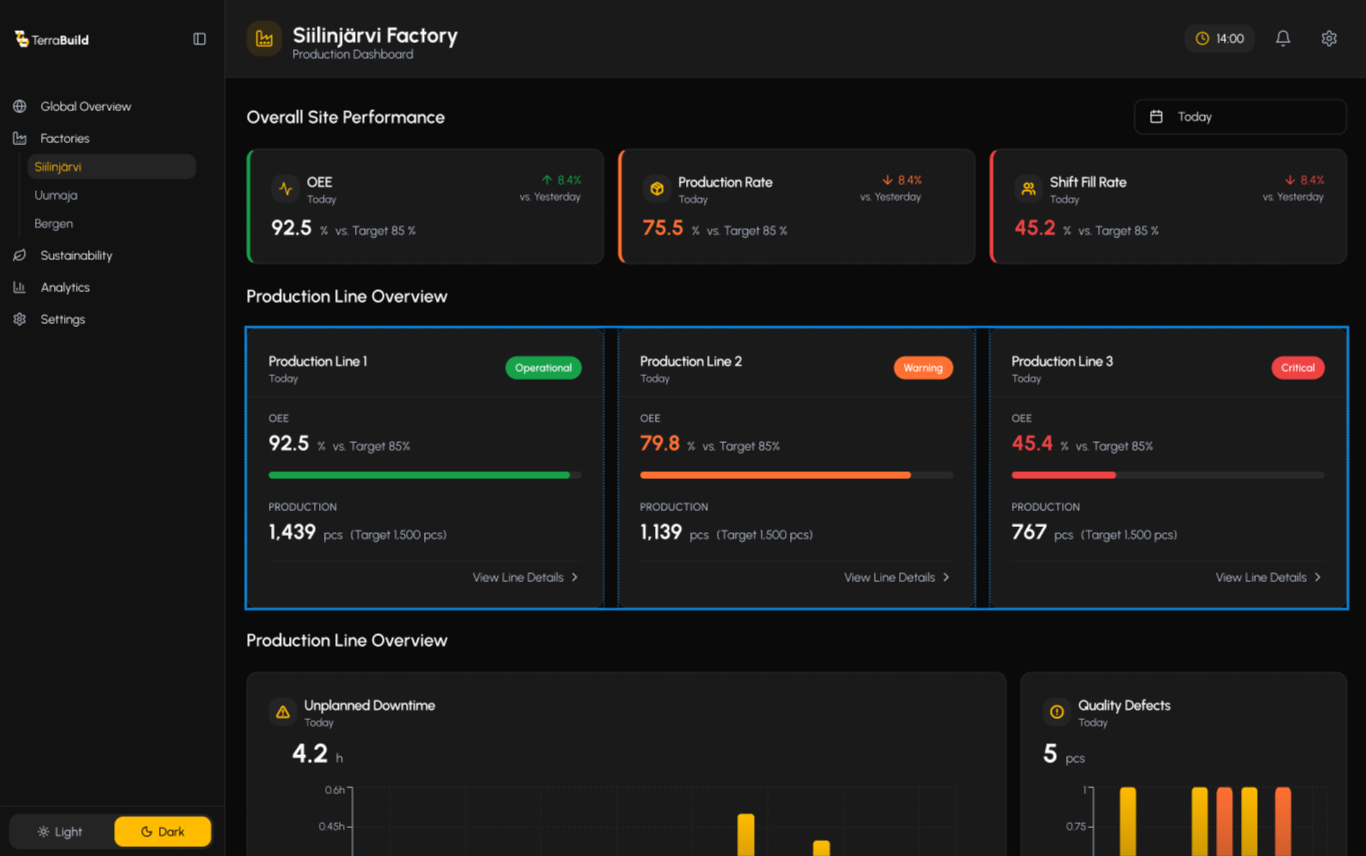Open View Line Details for Production Line 1
This screenshot has height=856, width=1366.
pyautogui.click(x=525, y=577)
